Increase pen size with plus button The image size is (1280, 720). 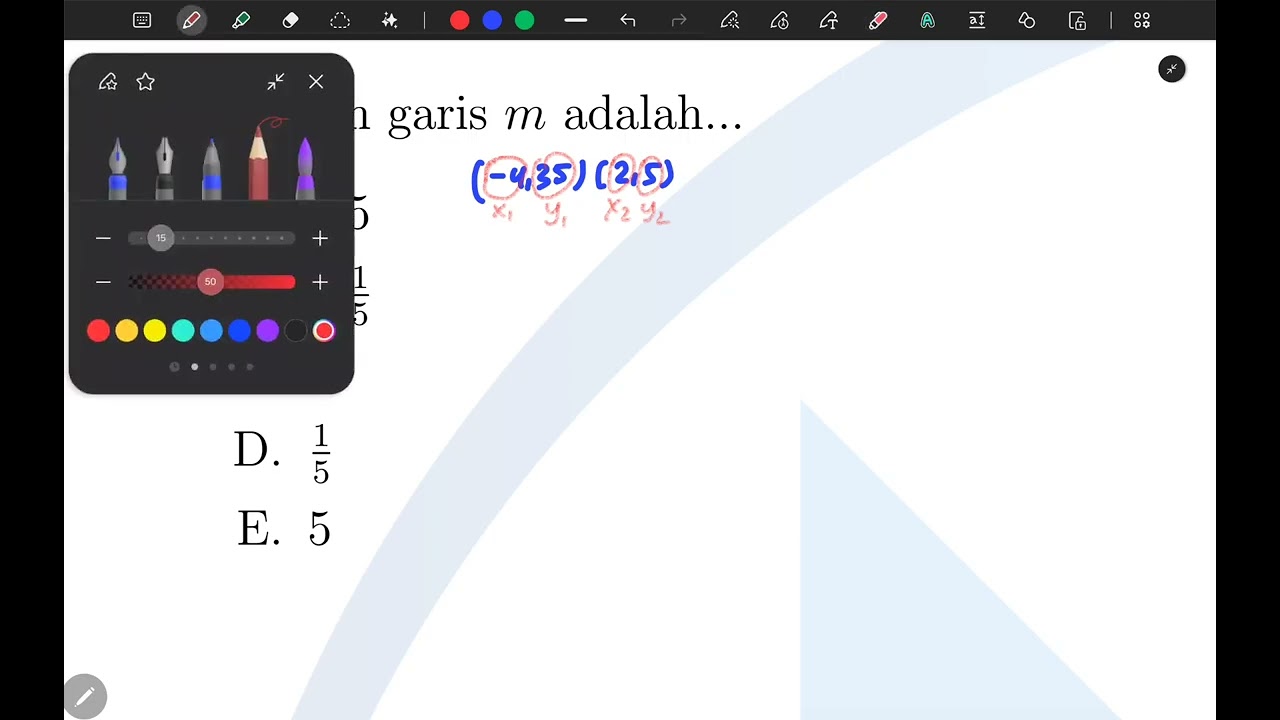(320, 238)
